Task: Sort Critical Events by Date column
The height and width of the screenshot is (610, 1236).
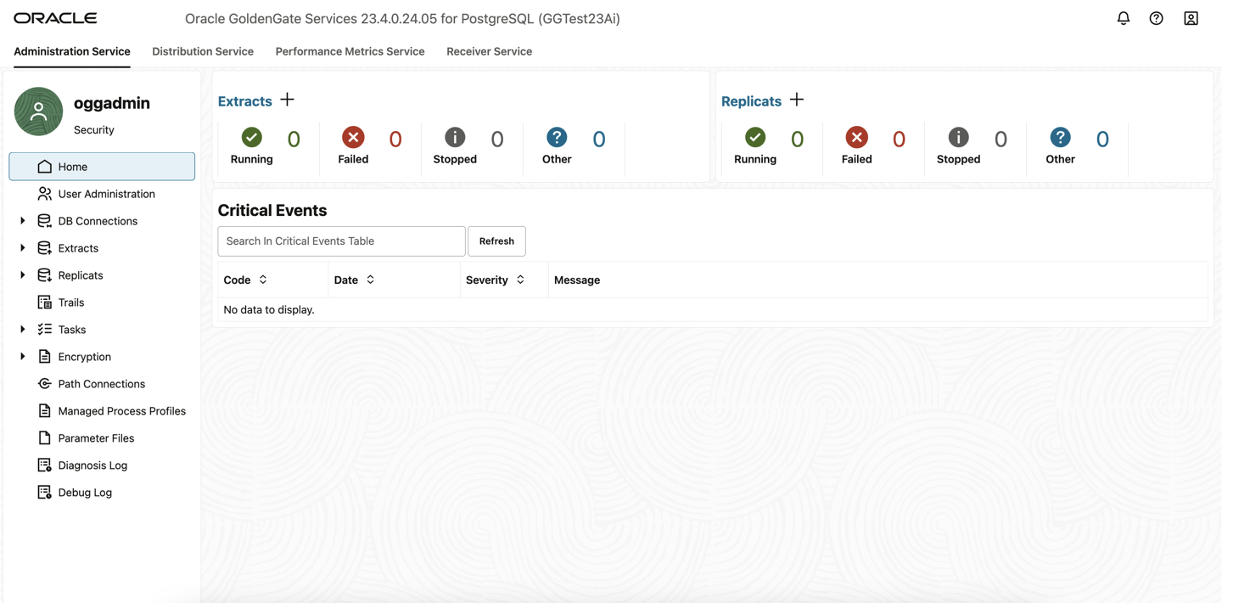Action: coord(370,280)
